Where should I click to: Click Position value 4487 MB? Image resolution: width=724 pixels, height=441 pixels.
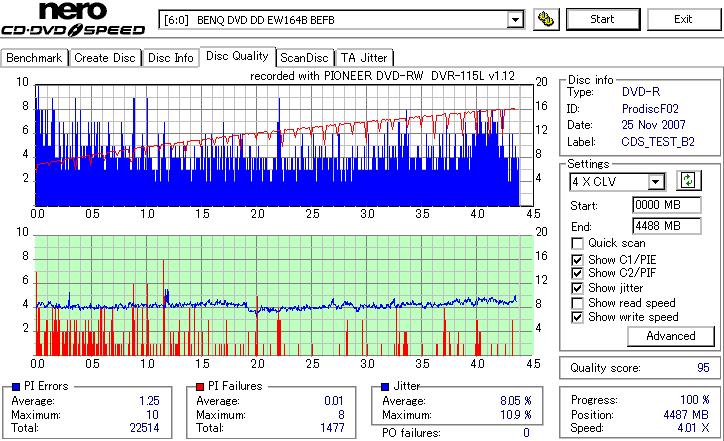(x=686, y=415)
